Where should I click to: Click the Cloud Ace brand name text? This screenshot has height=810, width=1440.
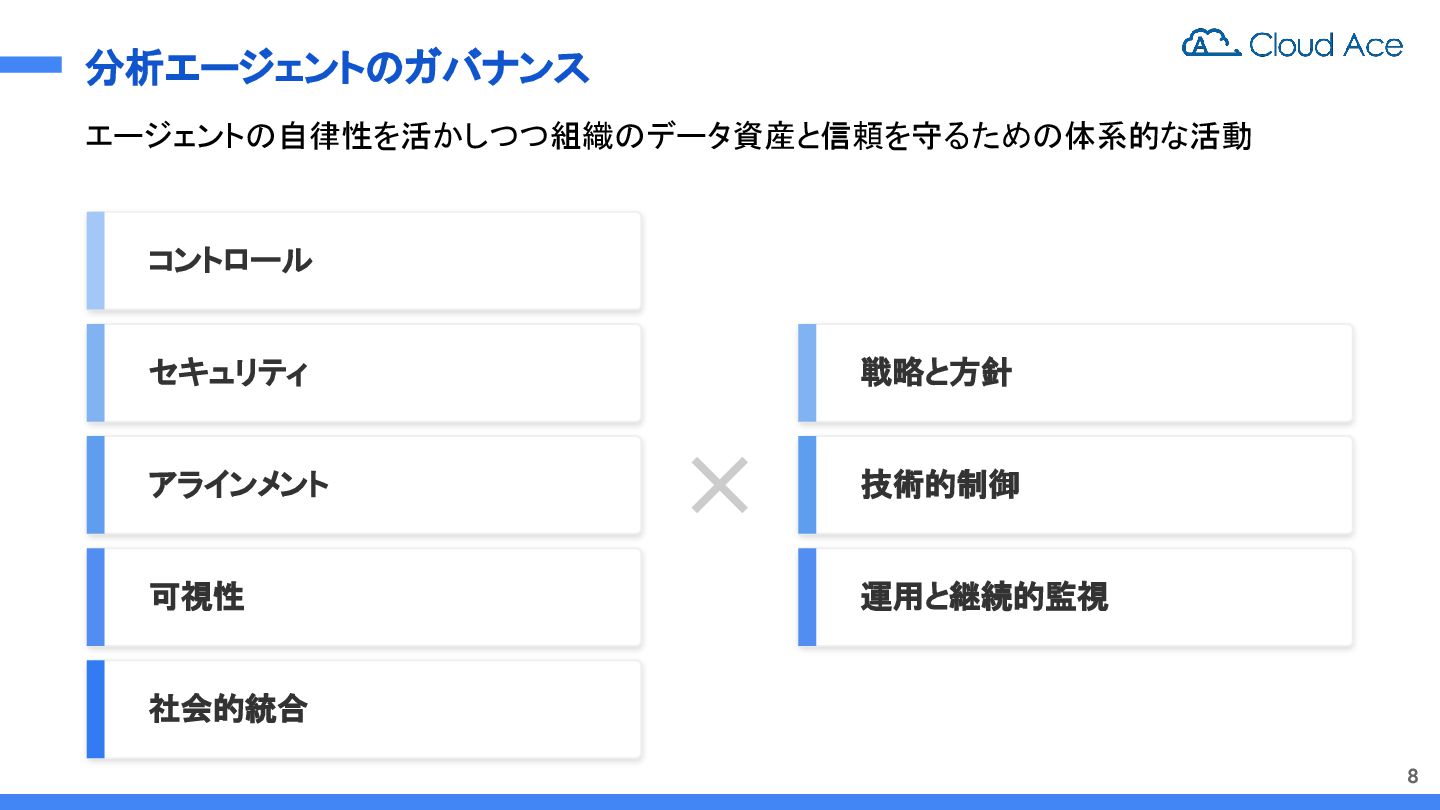[x=1325, y=45]
